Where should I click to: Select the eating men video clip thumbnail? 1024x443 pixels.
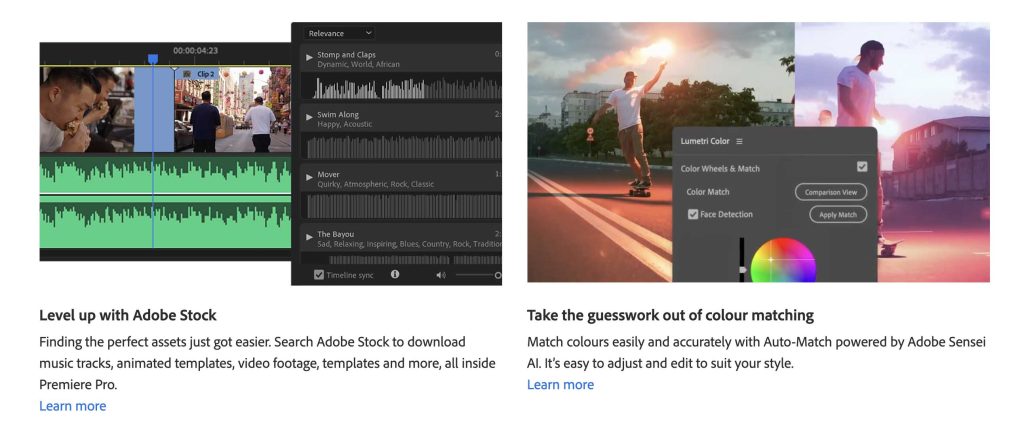(x=87, y=109)
